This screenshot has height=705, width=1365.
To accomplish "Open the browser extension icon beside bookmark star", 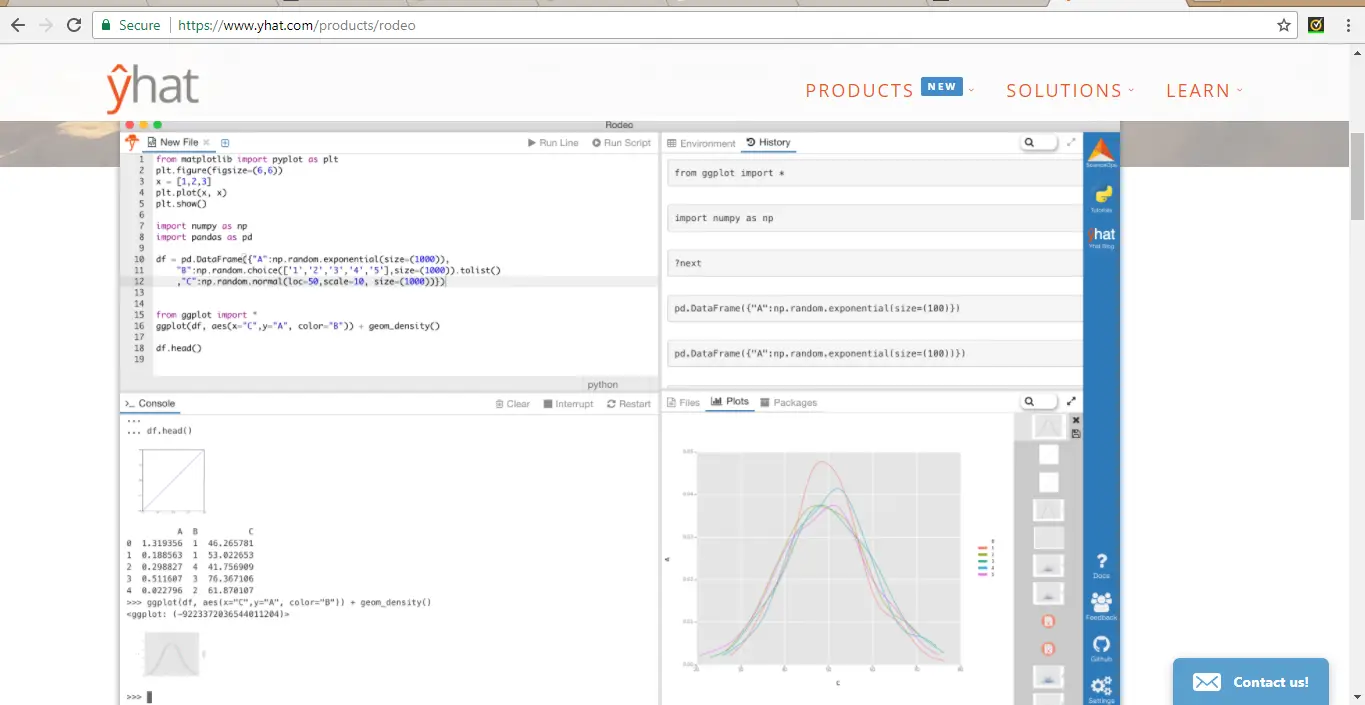I will click(x=1317, y=25).
